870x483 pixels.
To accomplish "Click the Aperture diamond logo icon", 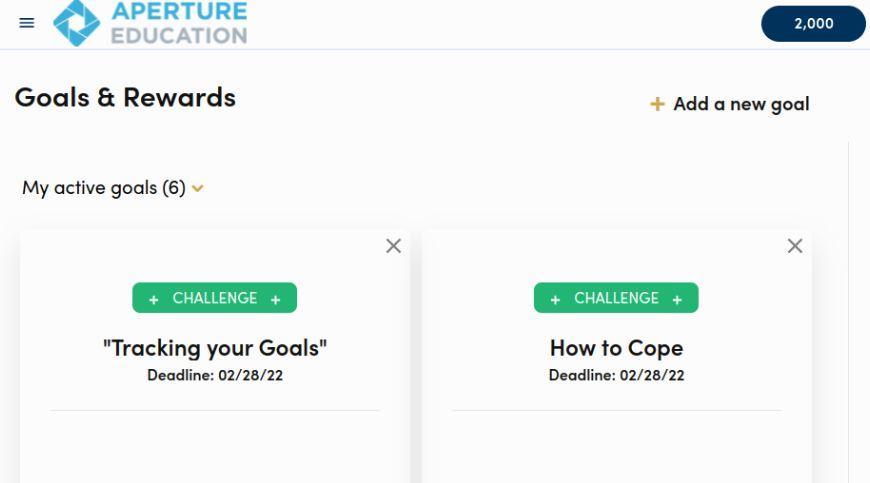I will (x=77, y=22).
